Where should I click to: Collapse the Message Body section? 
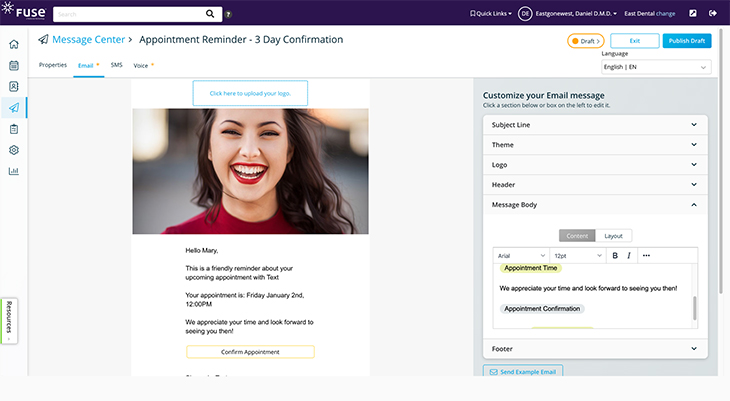click(595, 205)
